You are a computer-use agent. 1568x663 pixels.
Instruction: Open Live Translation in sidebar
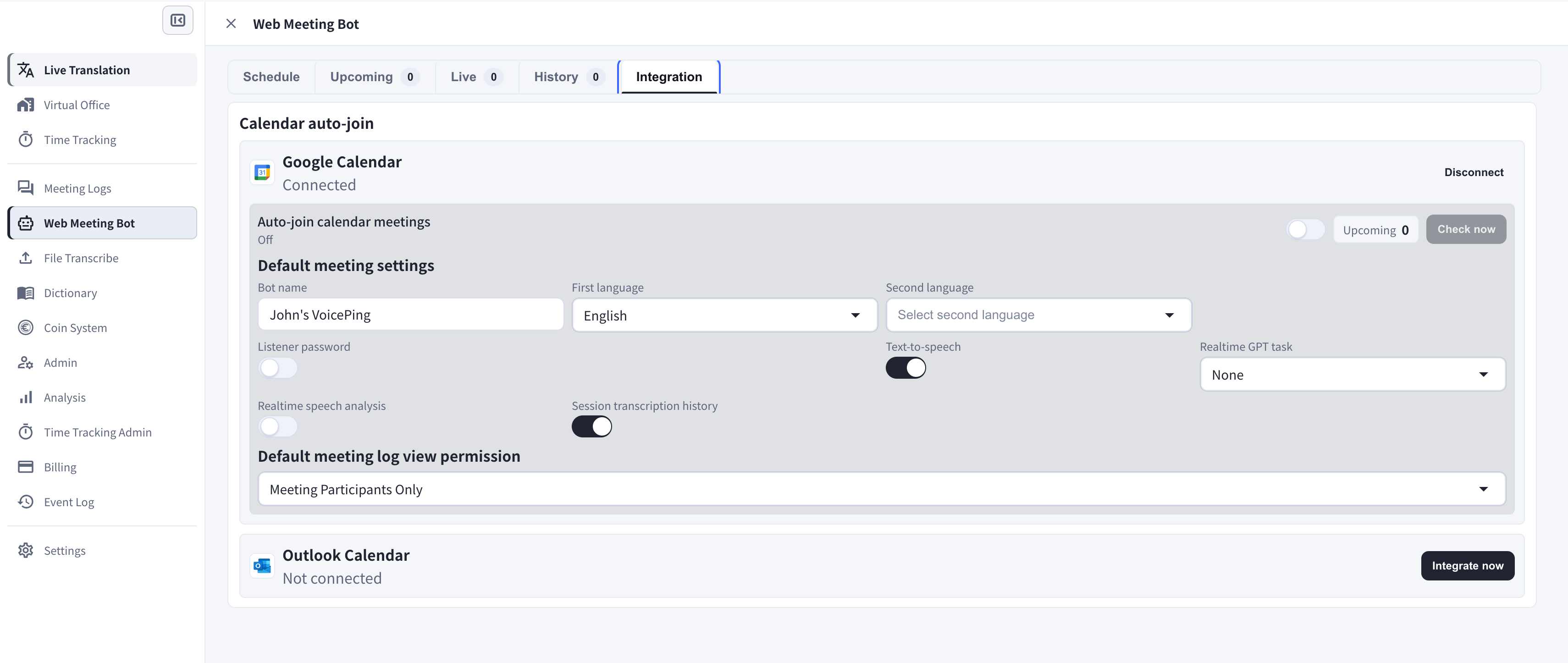click(x=102, y=70)
